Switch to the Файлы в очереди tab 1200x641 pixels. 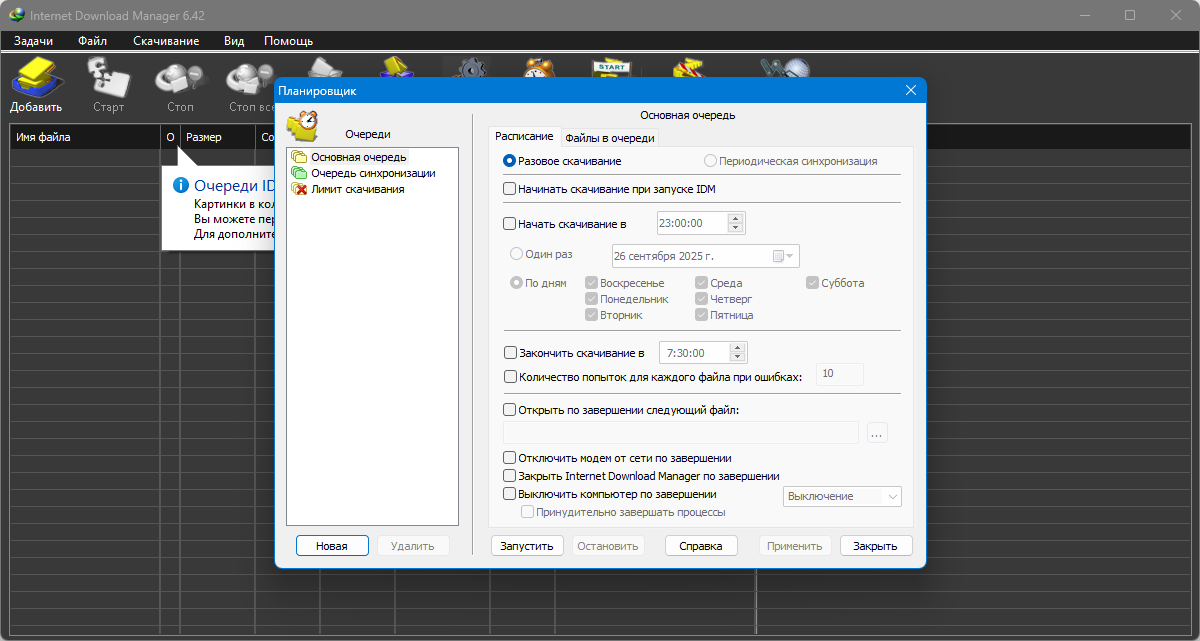click(610, 138)
